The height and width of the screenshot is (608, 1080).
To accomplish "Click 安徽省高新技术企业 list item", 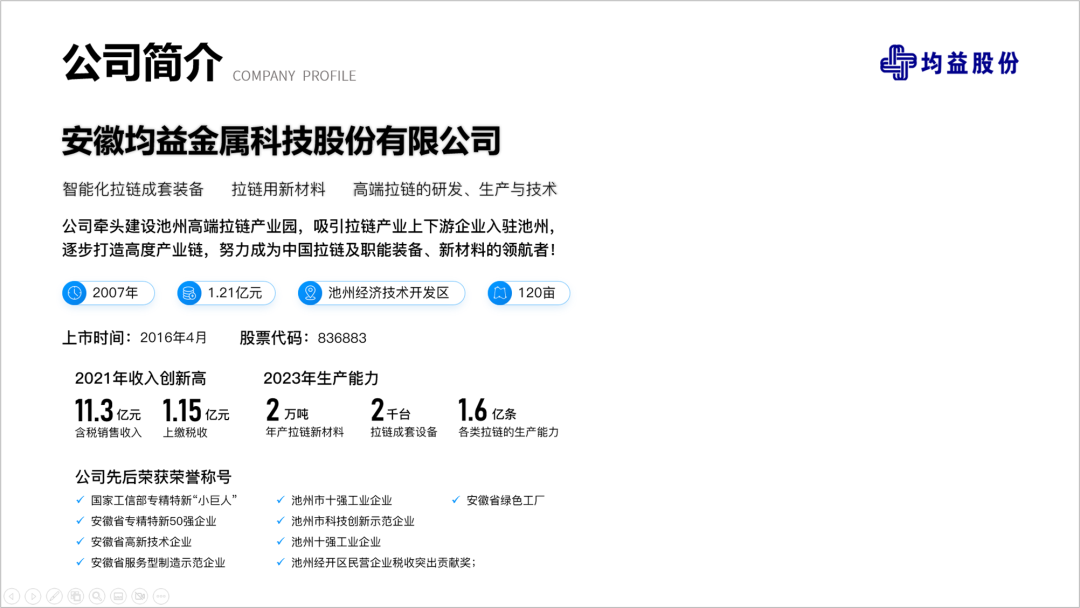I will pos(141,542).
